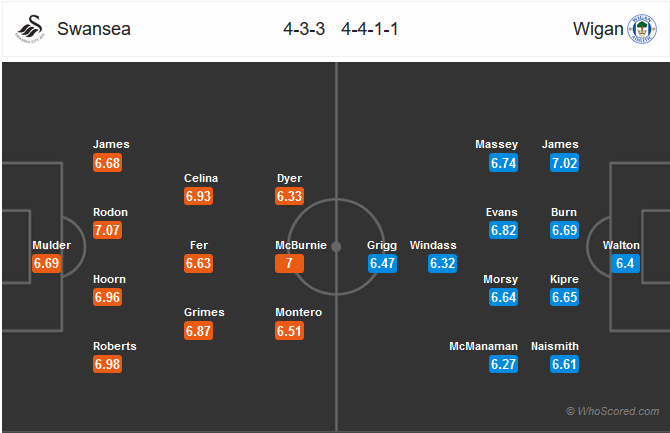The image size is (670, 433).
Task: Select the Wigan 4-4-1-1 formation text
Action: pyautogui.click(x=370, y=29)
